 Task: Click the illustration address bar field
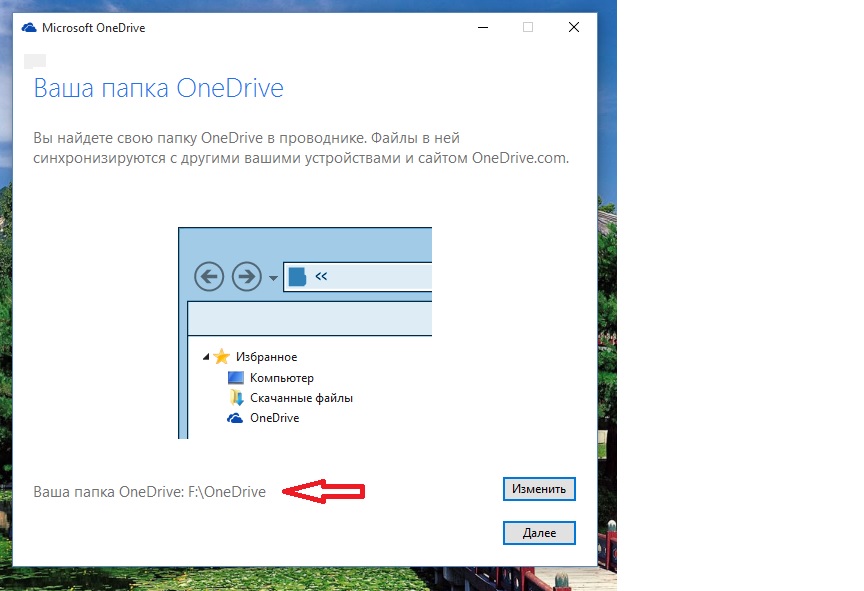coord(358,276)
